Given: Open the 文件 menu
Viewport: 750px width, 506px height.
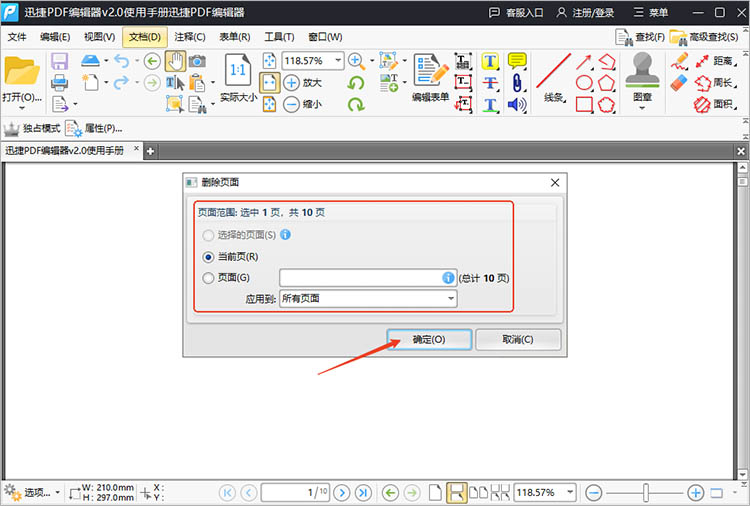Looking at the screenshot, I should pos(17,37).
